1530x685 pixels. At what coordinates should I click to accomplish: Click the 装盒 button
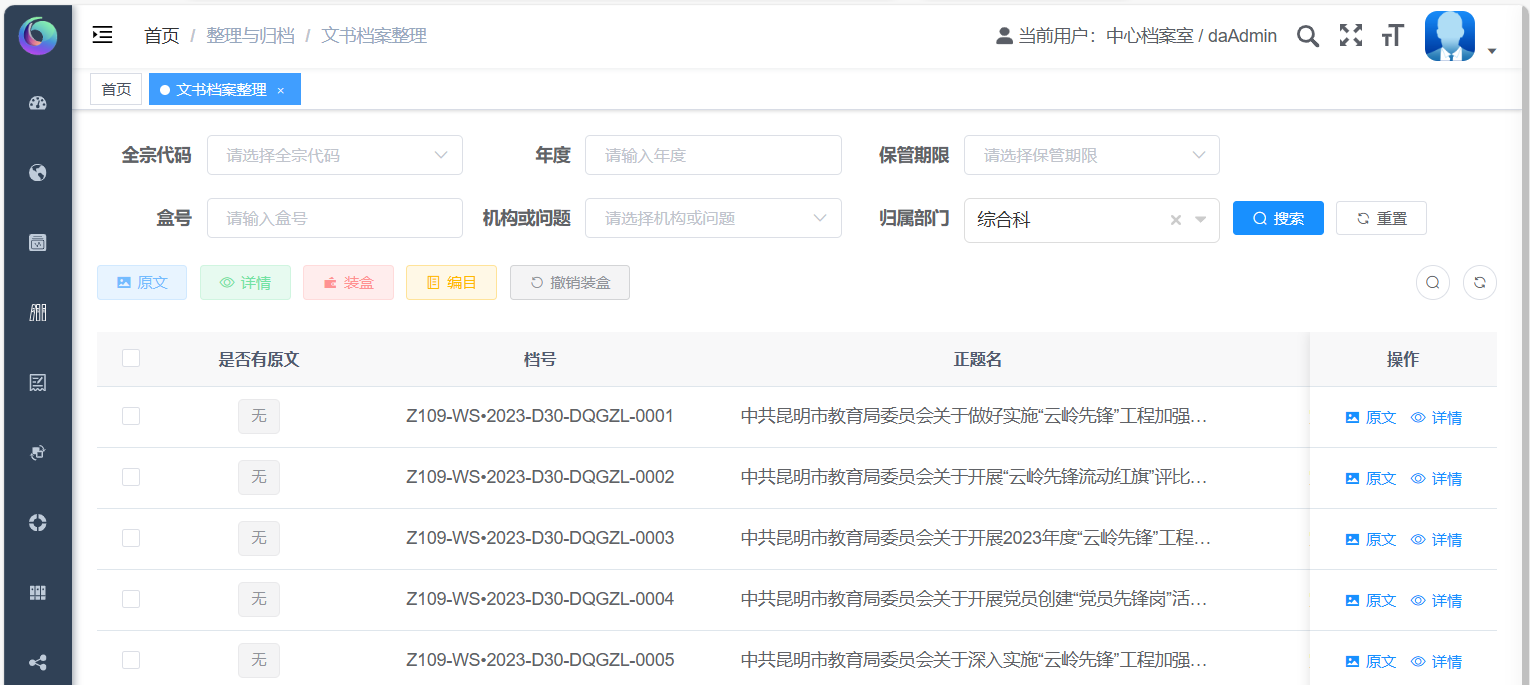[x=348, y=283]
